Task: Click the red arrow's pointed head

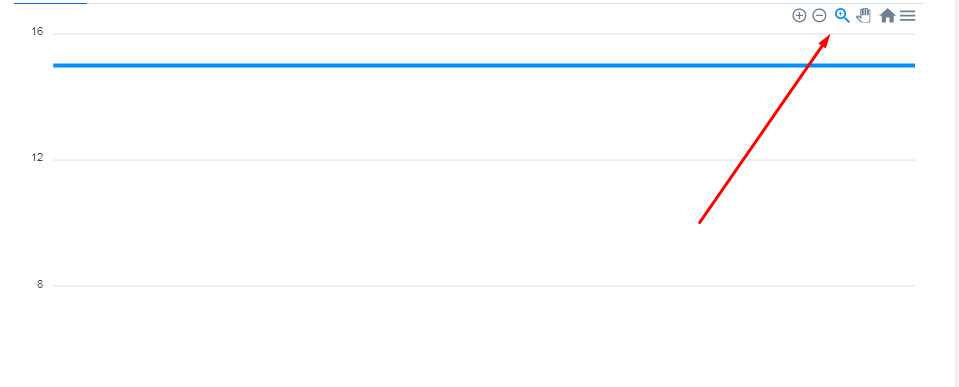Action: click(x=826, y=40)
